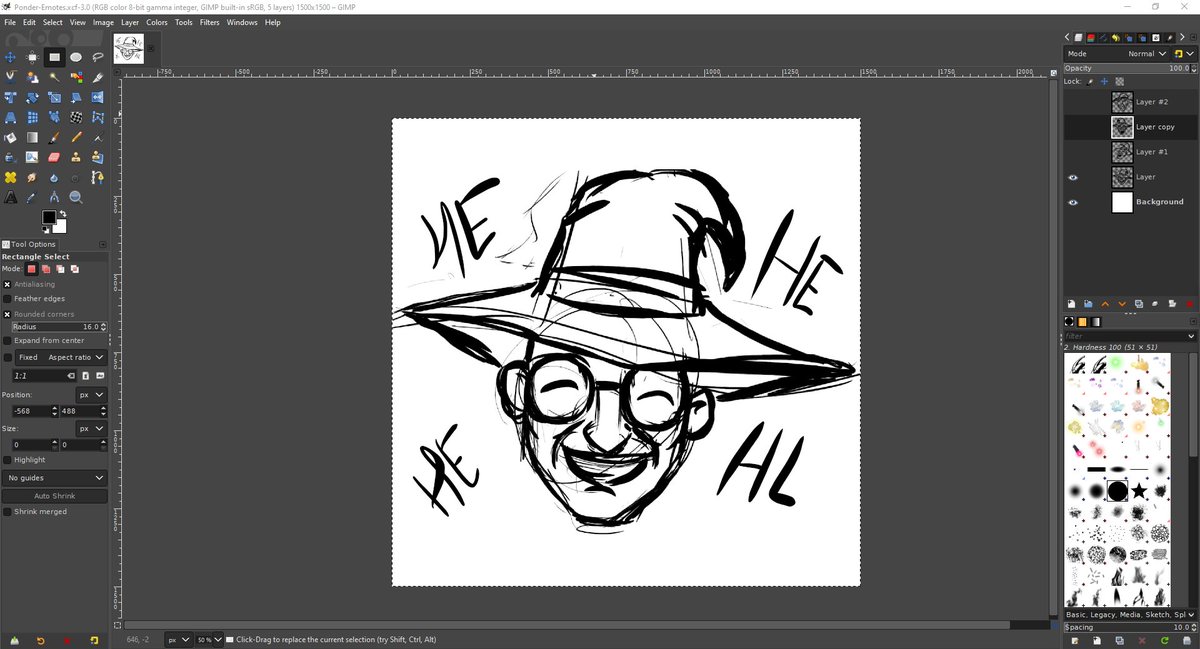The height and width of the screenshot is (649, 1200).
Task: Select the Gradient tool
Action: (32, 138)
